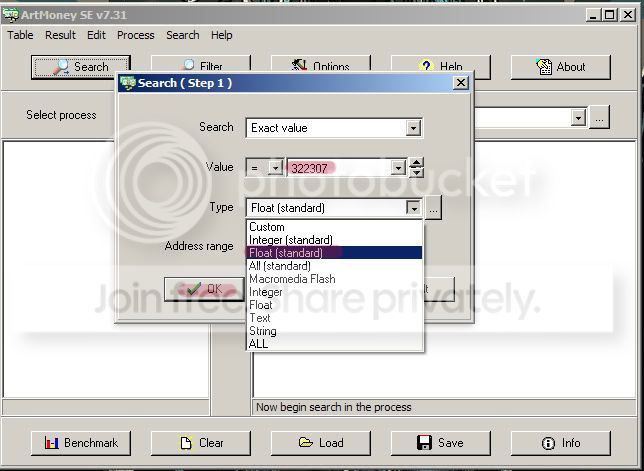
Task: Increase value with the up stepper arrow
Action: (416, 163)
